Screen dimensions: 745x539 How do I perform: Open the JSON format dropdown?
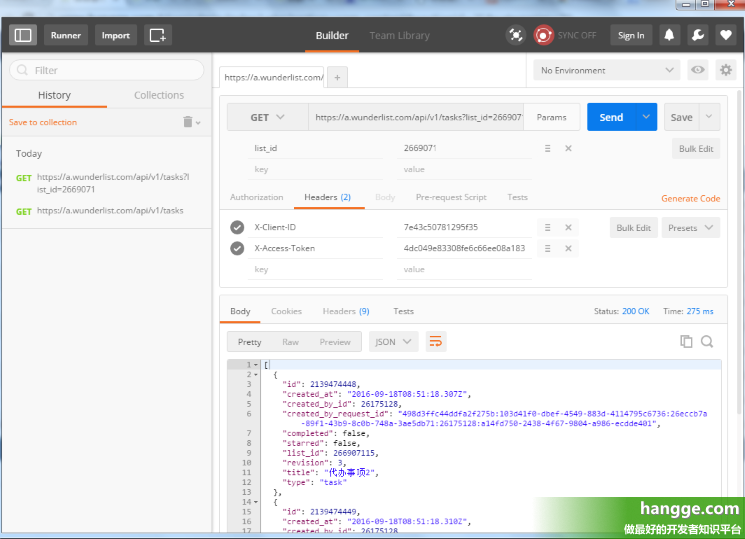click(393, 341)
